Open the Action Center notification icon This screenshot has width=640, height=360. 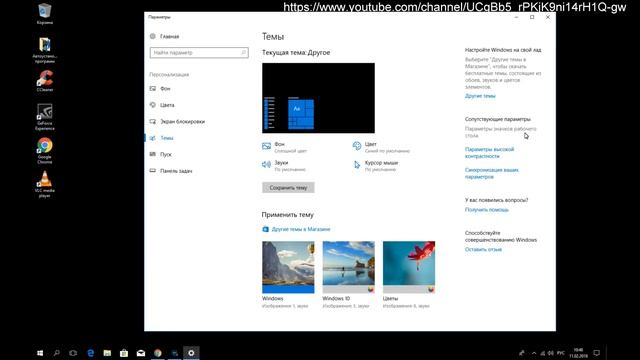pyautogui.click(x=597, y=353)
